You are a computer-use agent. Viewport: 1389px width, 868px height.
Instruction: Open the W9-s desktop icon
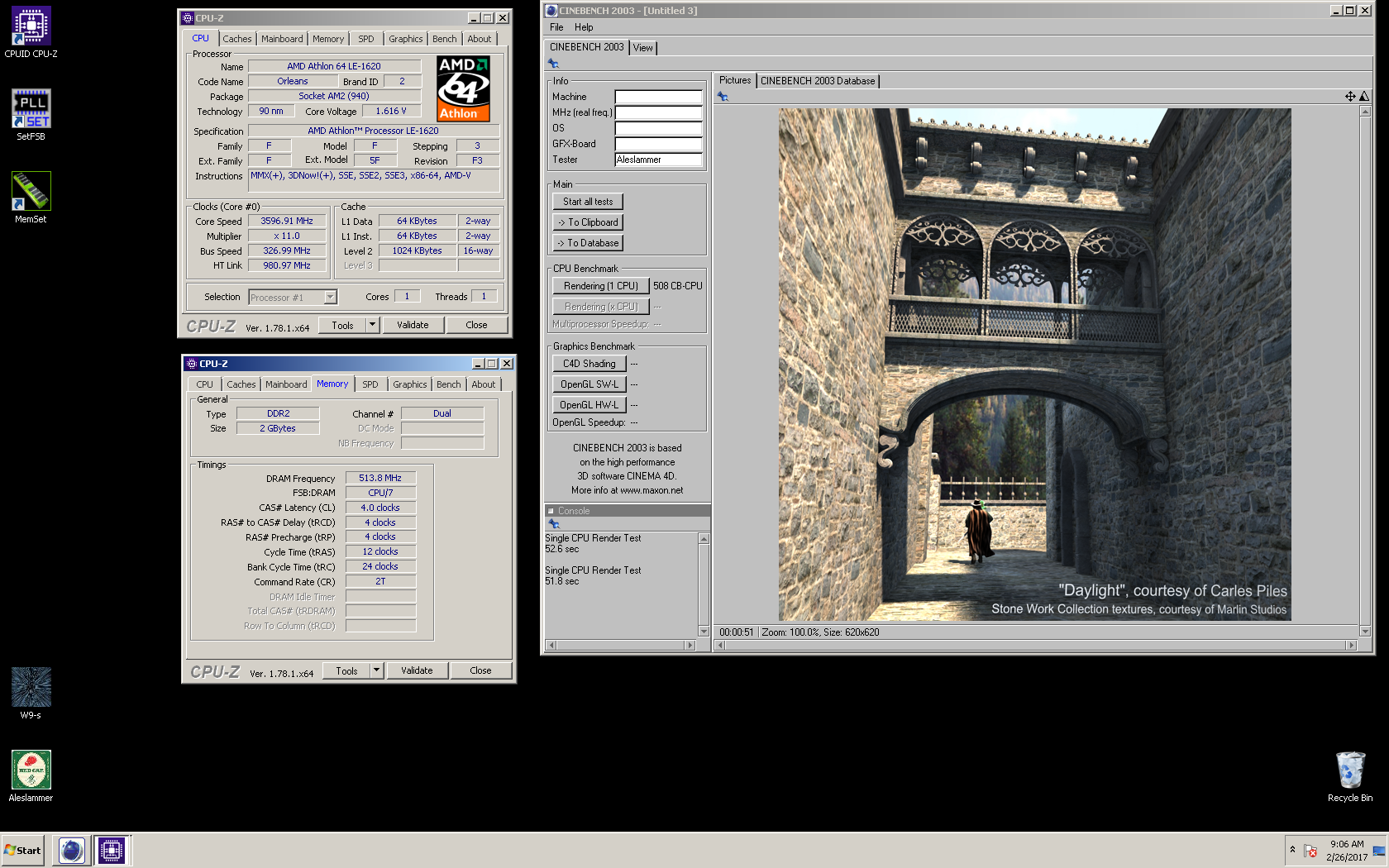[31, 694]
